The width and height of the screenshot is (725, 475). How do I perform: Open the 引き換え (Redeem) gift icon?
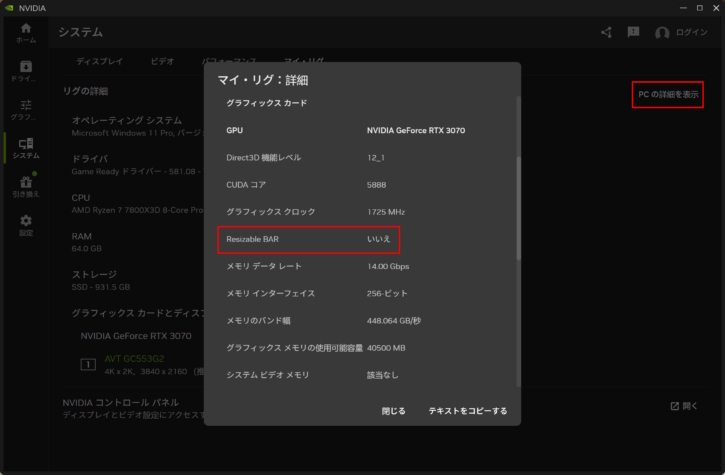pos(25,186)
